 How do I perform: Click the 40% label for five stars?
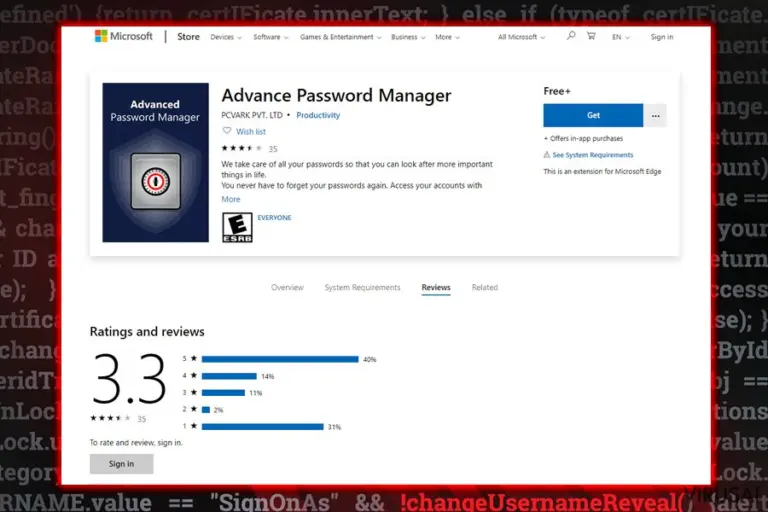(x=370, y=360)
